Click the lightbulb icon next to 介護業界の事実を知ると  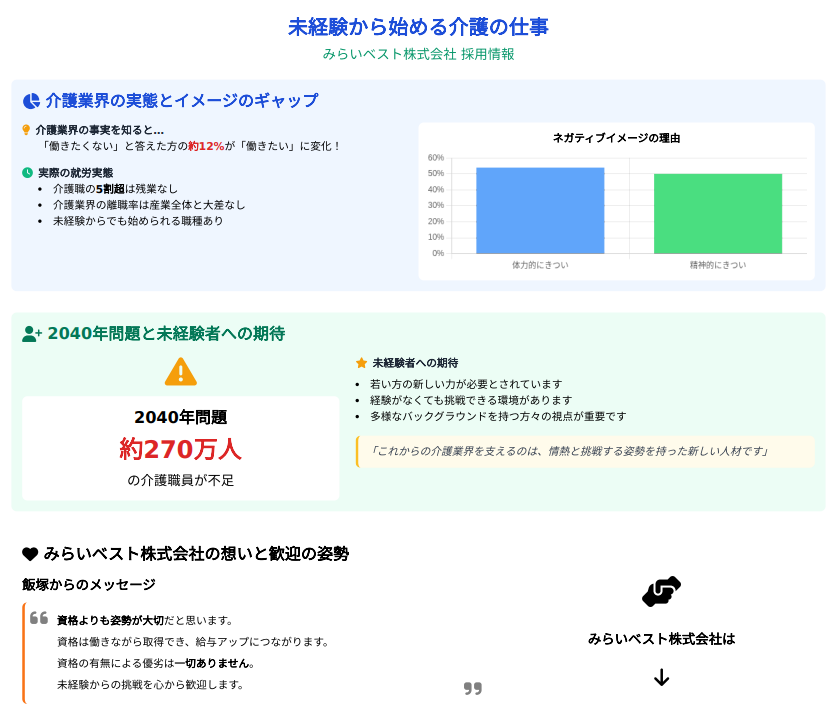(26, 130)
